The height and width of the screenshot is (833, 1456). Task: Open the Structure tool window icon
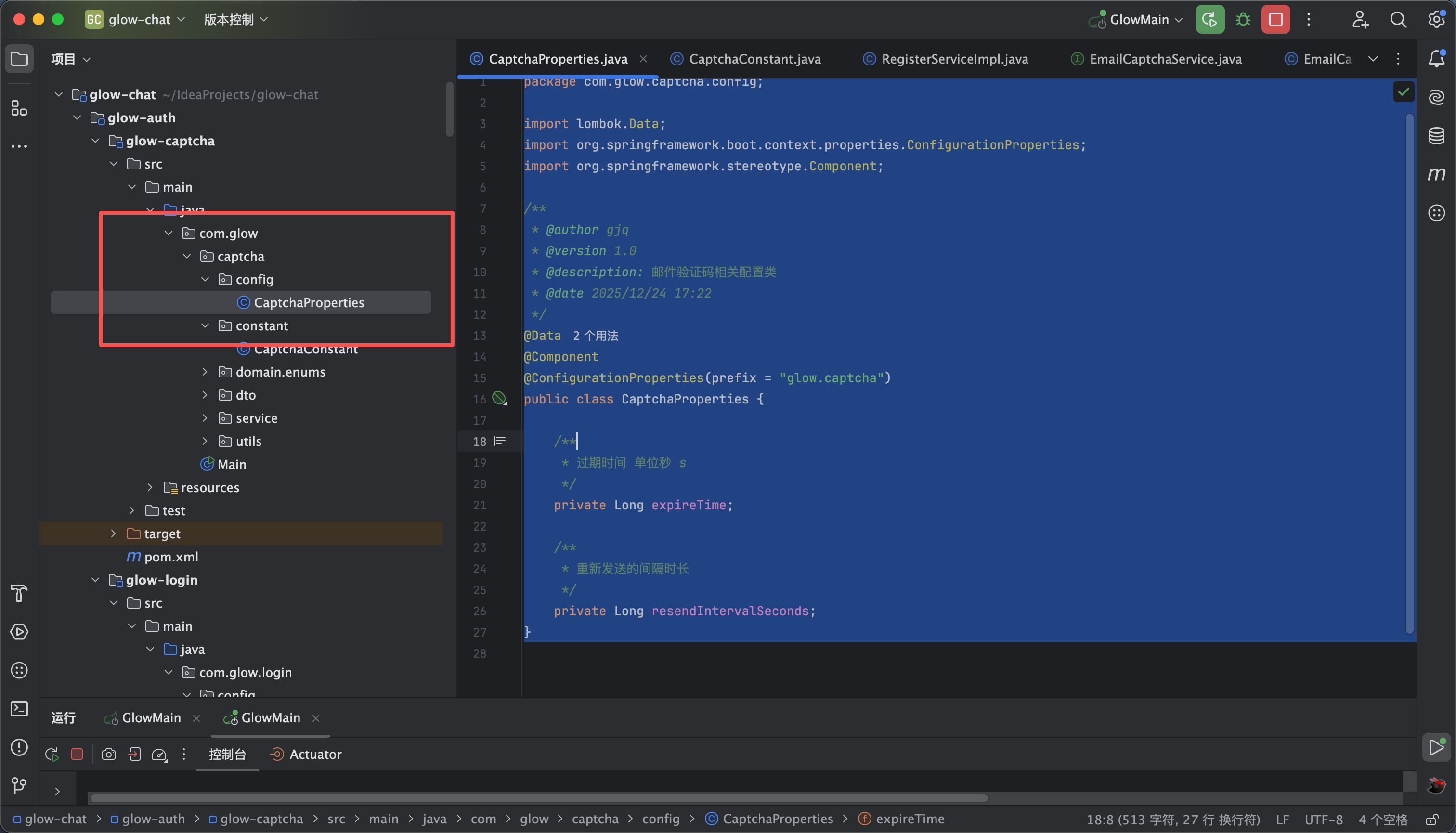[x=19, y=107]
